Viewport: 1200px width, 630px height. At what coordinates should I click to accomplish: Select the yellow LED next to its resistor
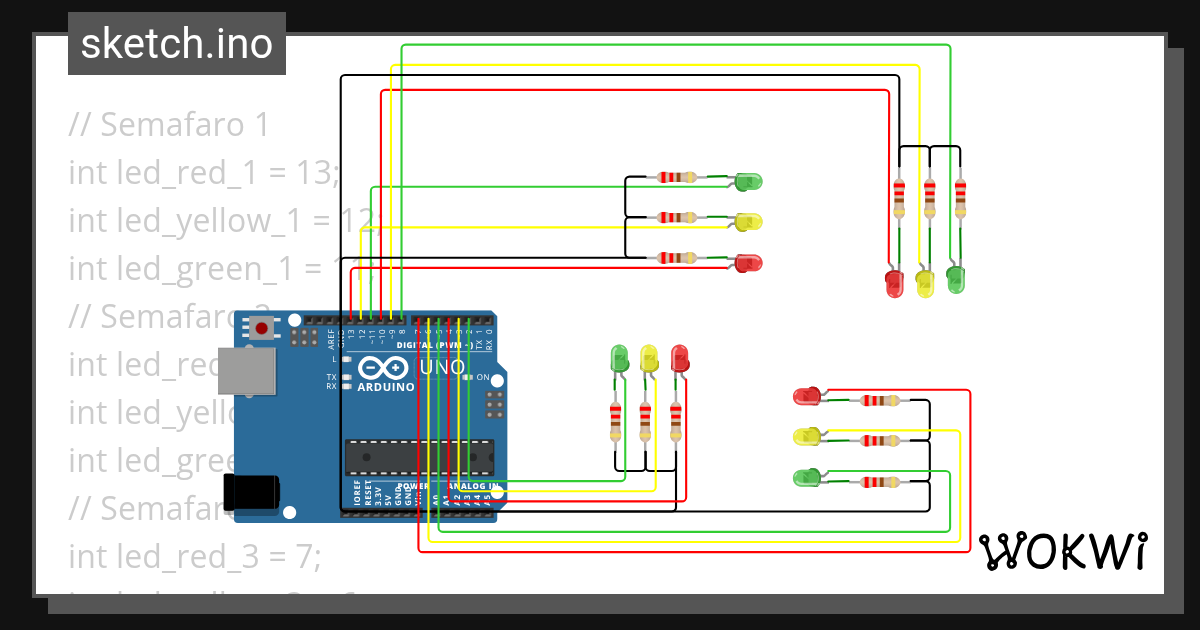[748, 220]
